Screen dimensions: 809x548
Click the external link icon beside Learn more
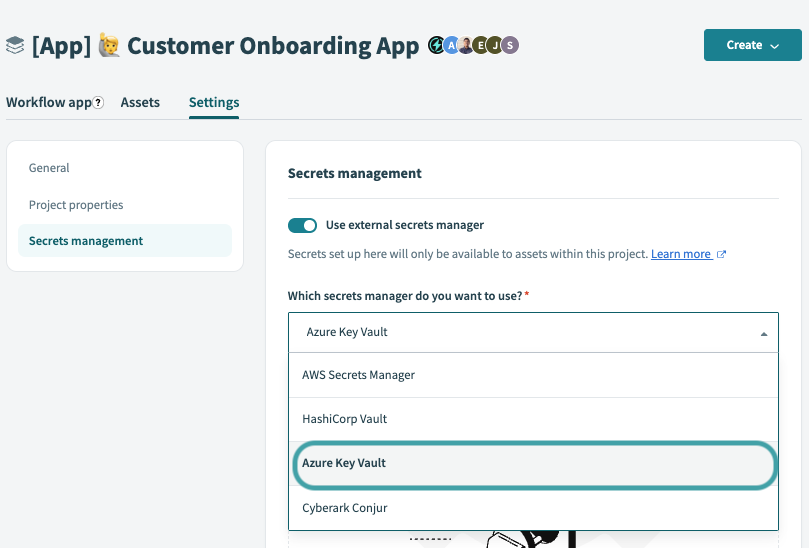pyautogui.click(x=721, y=254)
